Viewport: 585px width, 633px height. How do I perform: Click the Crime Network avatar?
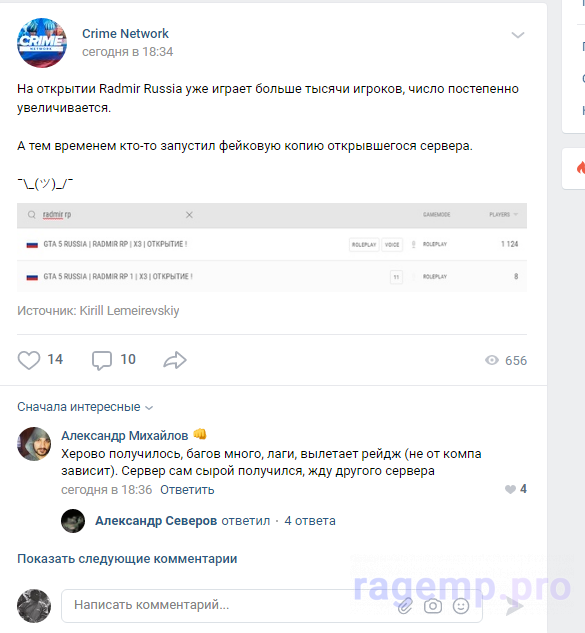pyautogui.click(x=42, y=43)
